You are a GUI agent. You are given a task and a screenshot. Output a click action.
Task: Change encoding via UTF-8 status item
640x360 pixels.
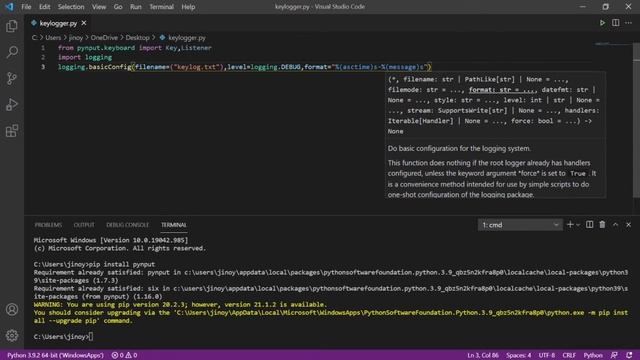(x=547, y=356)
